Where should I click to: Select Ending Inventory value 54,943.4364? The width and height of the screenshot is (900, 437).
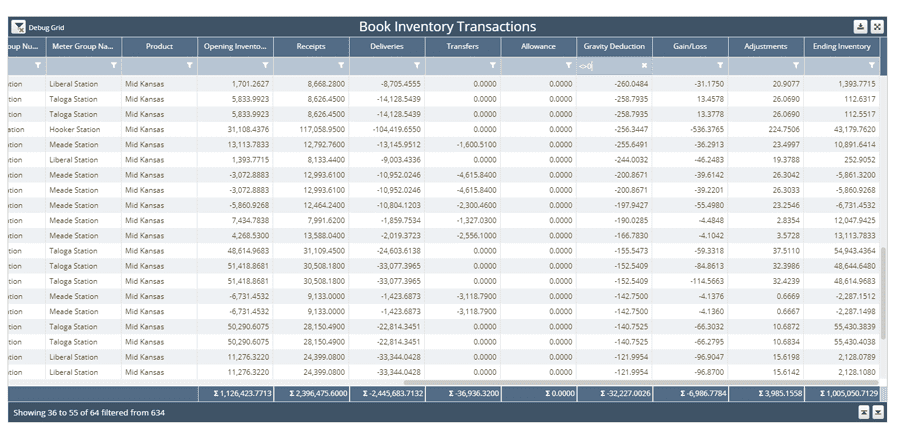855,251
